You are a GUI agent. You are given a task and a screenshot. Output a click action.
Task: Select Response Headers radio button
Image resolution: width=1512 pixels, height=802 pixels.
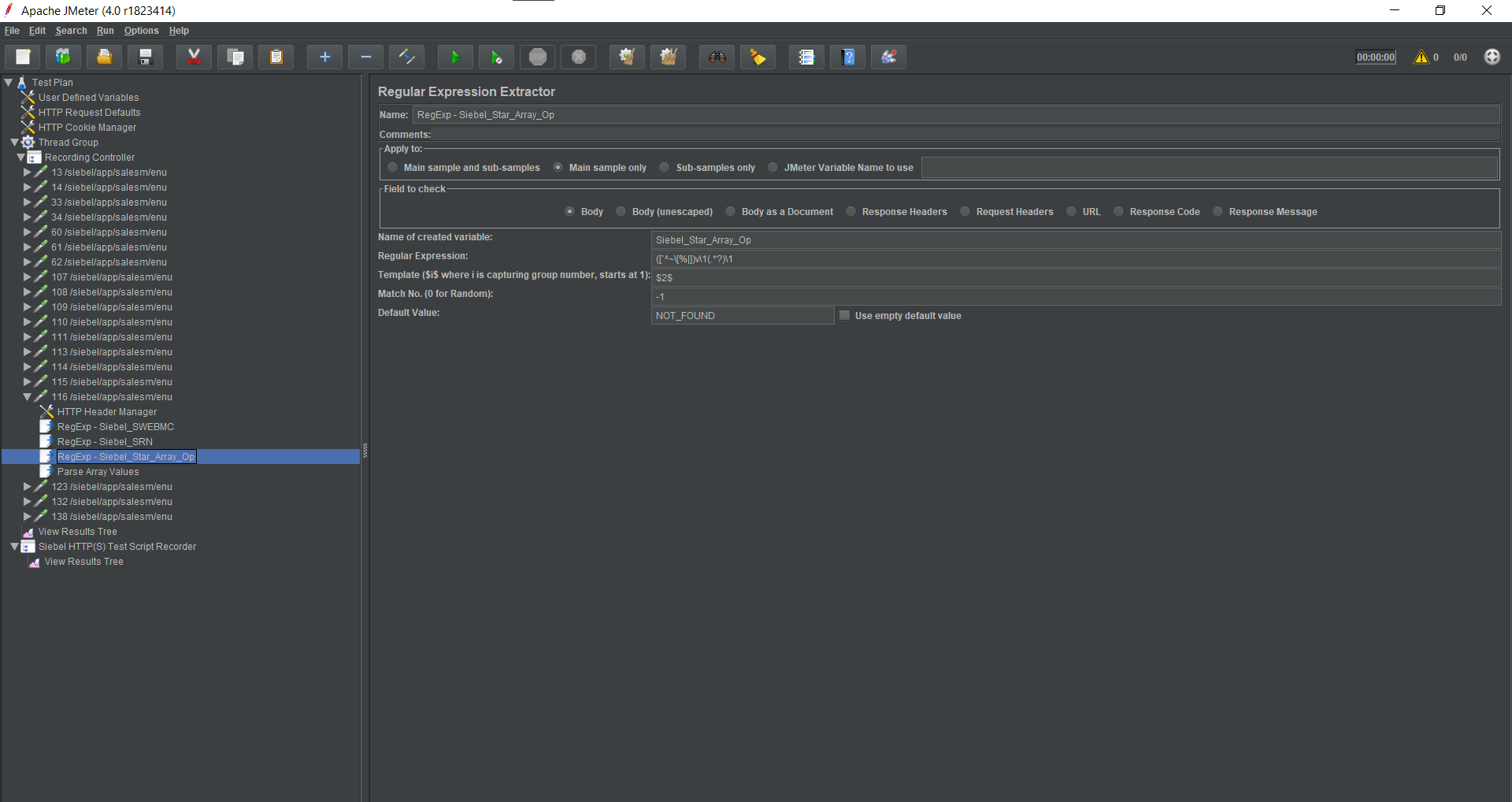[851, 211]
